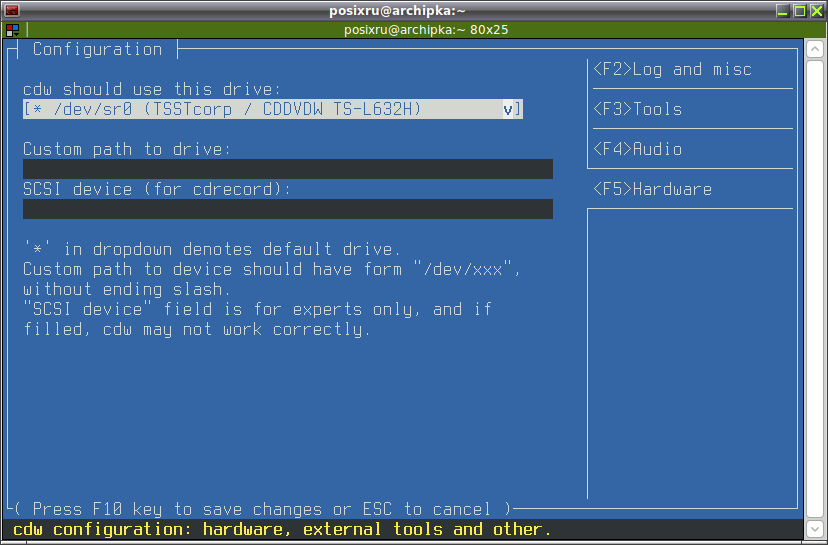
Task: Click the scrollbar up arrow
Action: [x=815, y=49]
